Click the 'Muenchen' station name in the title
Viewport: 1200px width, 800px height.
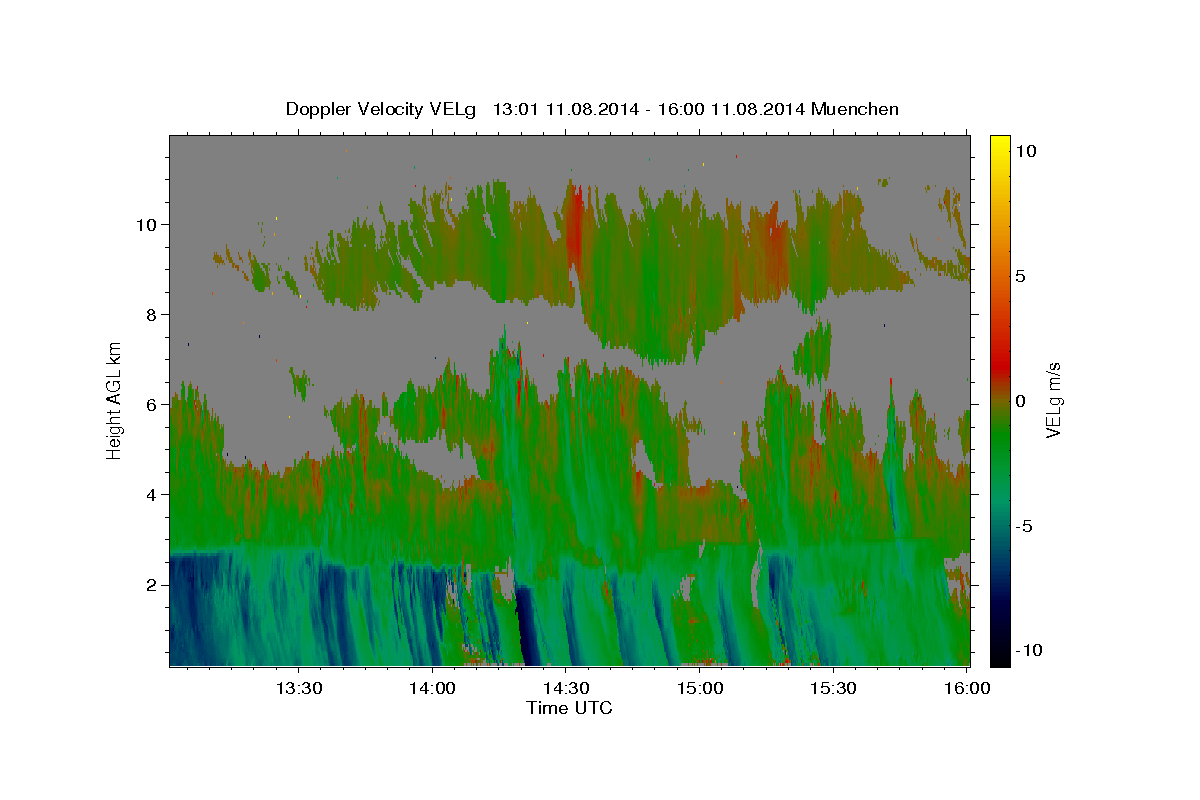pyautogui.click(x=856, y=109)
